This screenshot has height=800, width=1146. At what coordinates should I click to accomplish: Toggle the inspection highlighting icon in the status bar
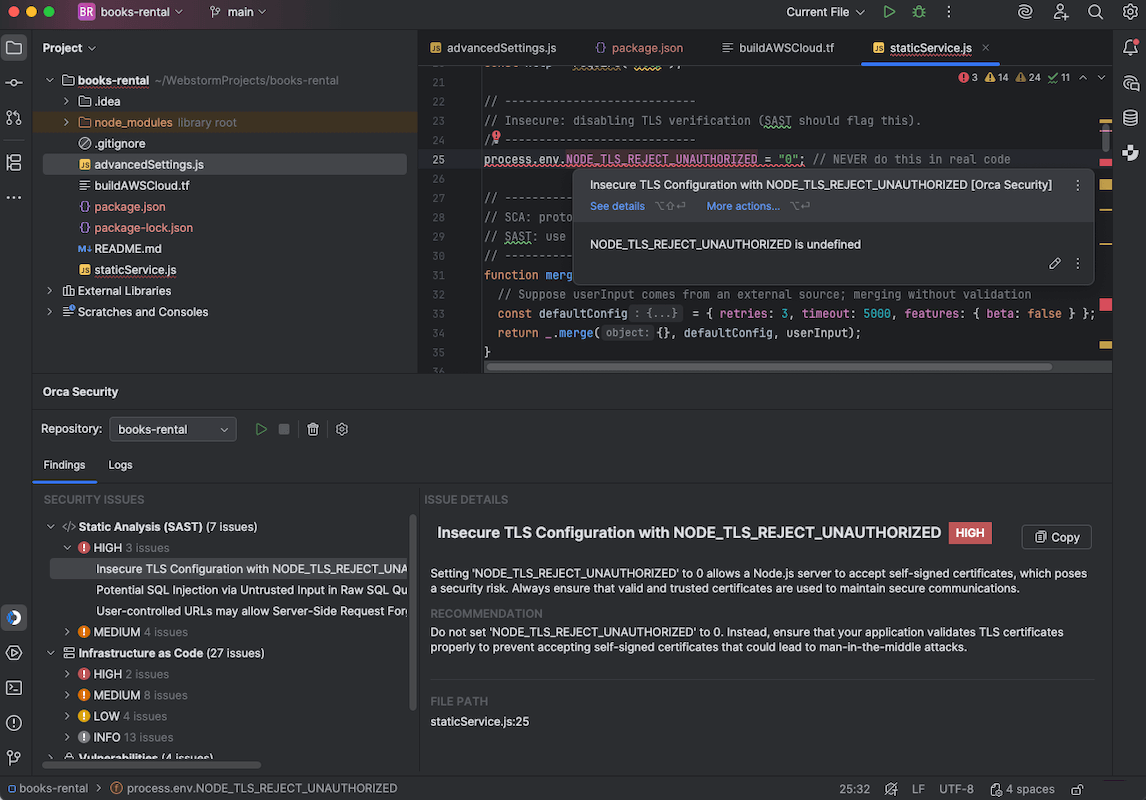[x=891, y=789]
